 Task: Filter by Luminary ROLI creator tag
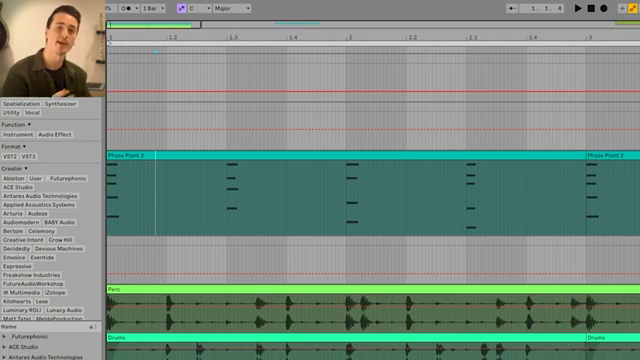pyautogui.click(x=22, y=310)
